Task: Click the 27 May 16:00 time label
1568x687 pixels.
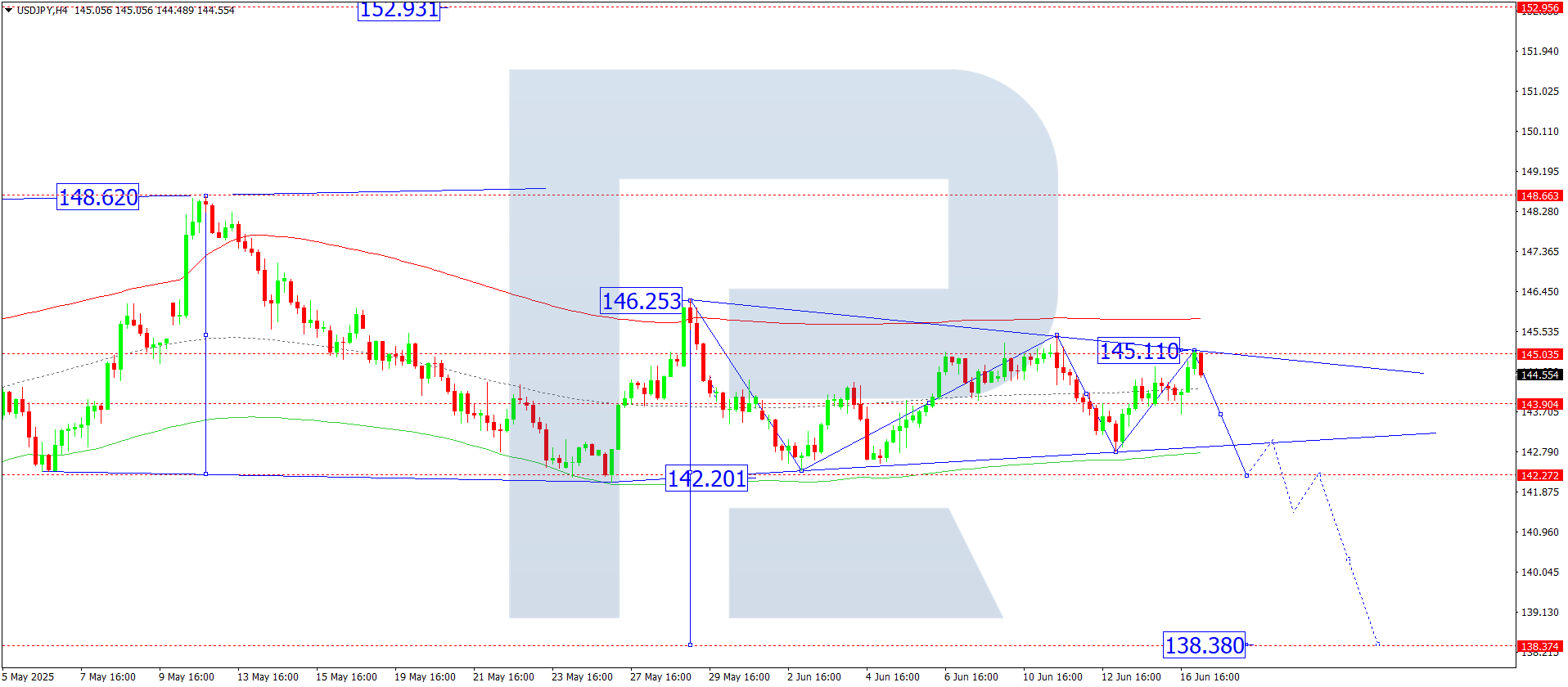Action: click(660, 676)
